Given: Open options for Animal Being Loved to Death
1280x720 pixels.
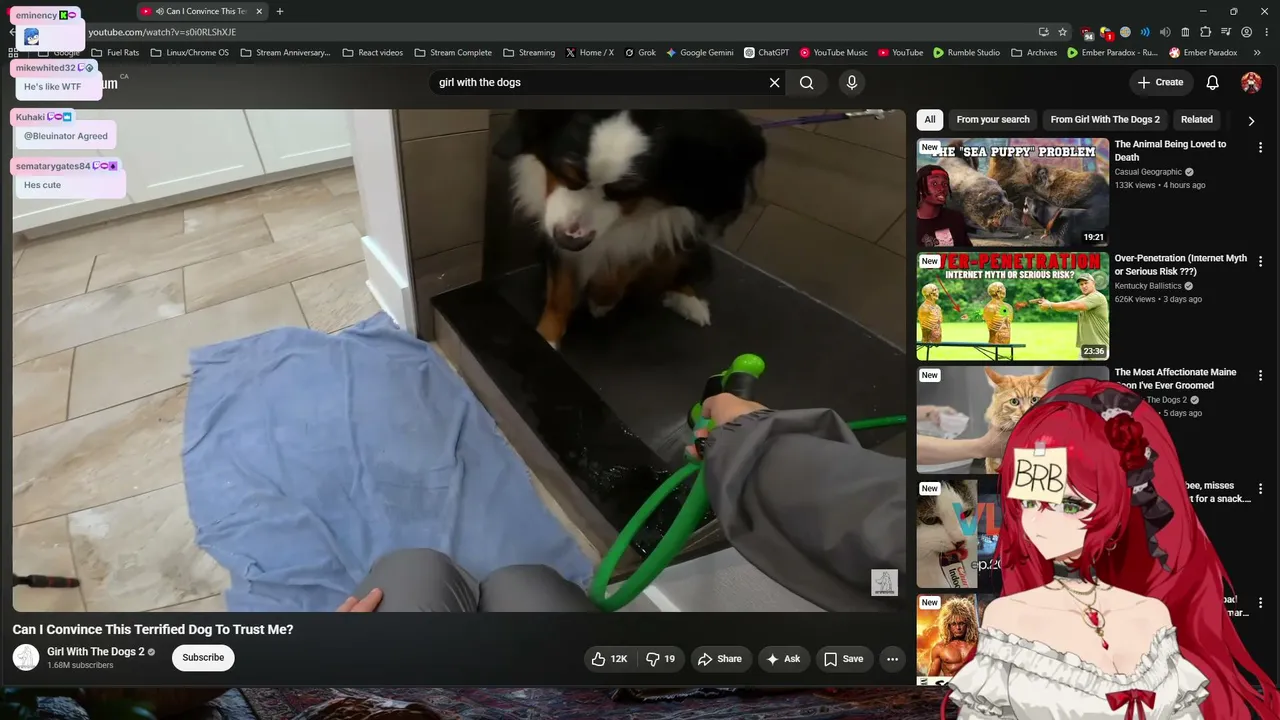Looking at the screenshot, I should point(1260,148).
